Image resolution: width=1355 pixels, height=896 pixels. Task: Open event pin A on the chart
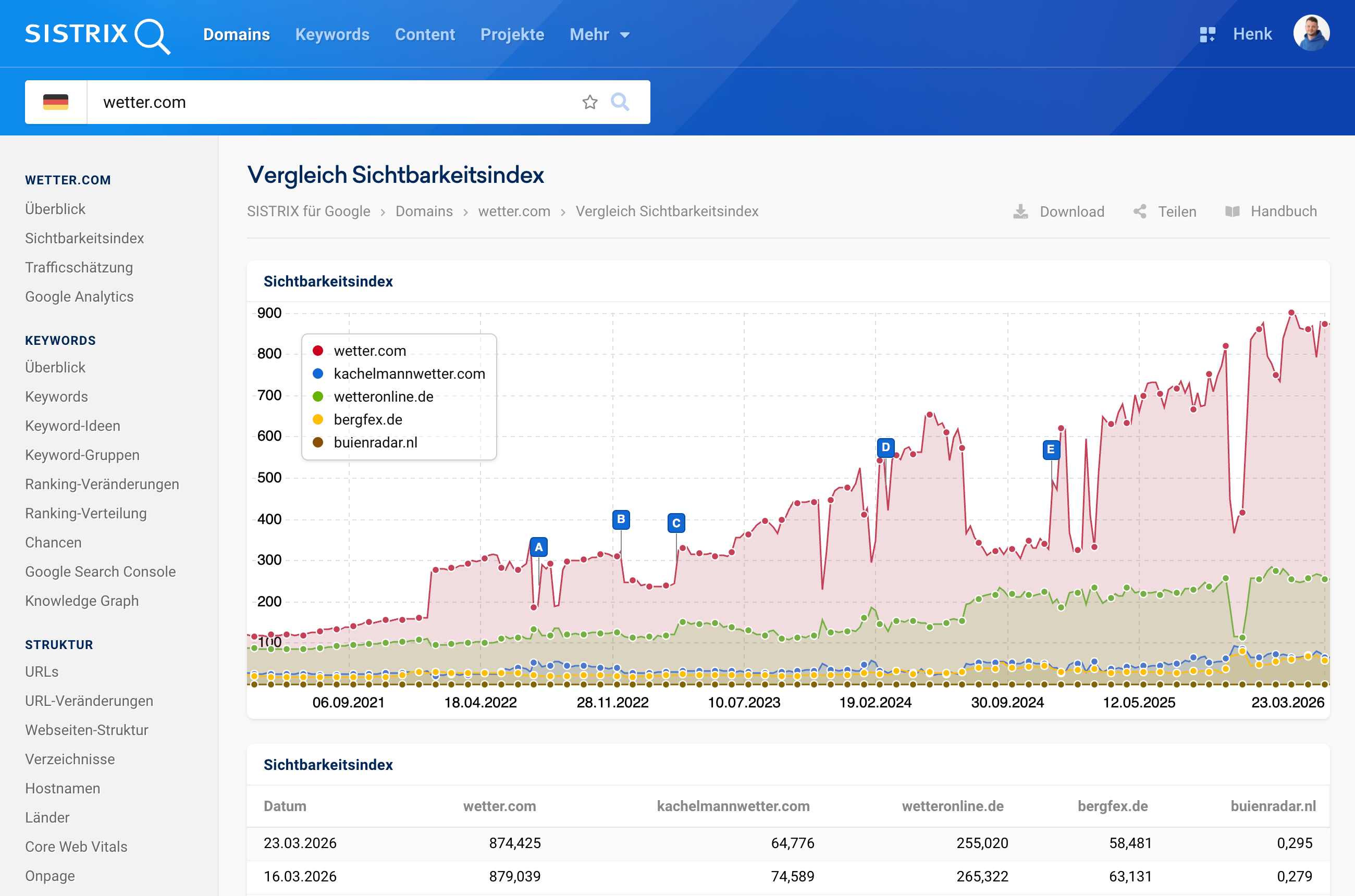(538, 547)
